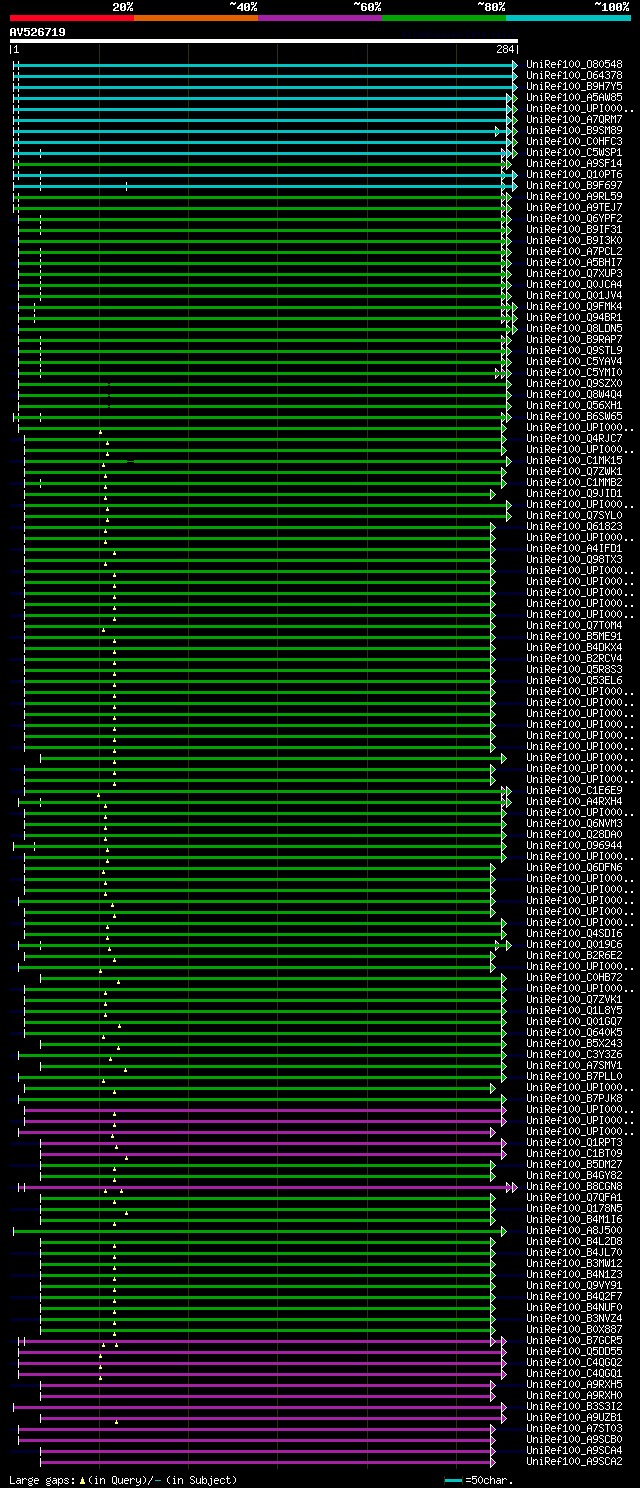The width and height of the screenshot is (640, 1488).
Task: Select the UniRef100_Q5DD55 label
Action: 574,1352
